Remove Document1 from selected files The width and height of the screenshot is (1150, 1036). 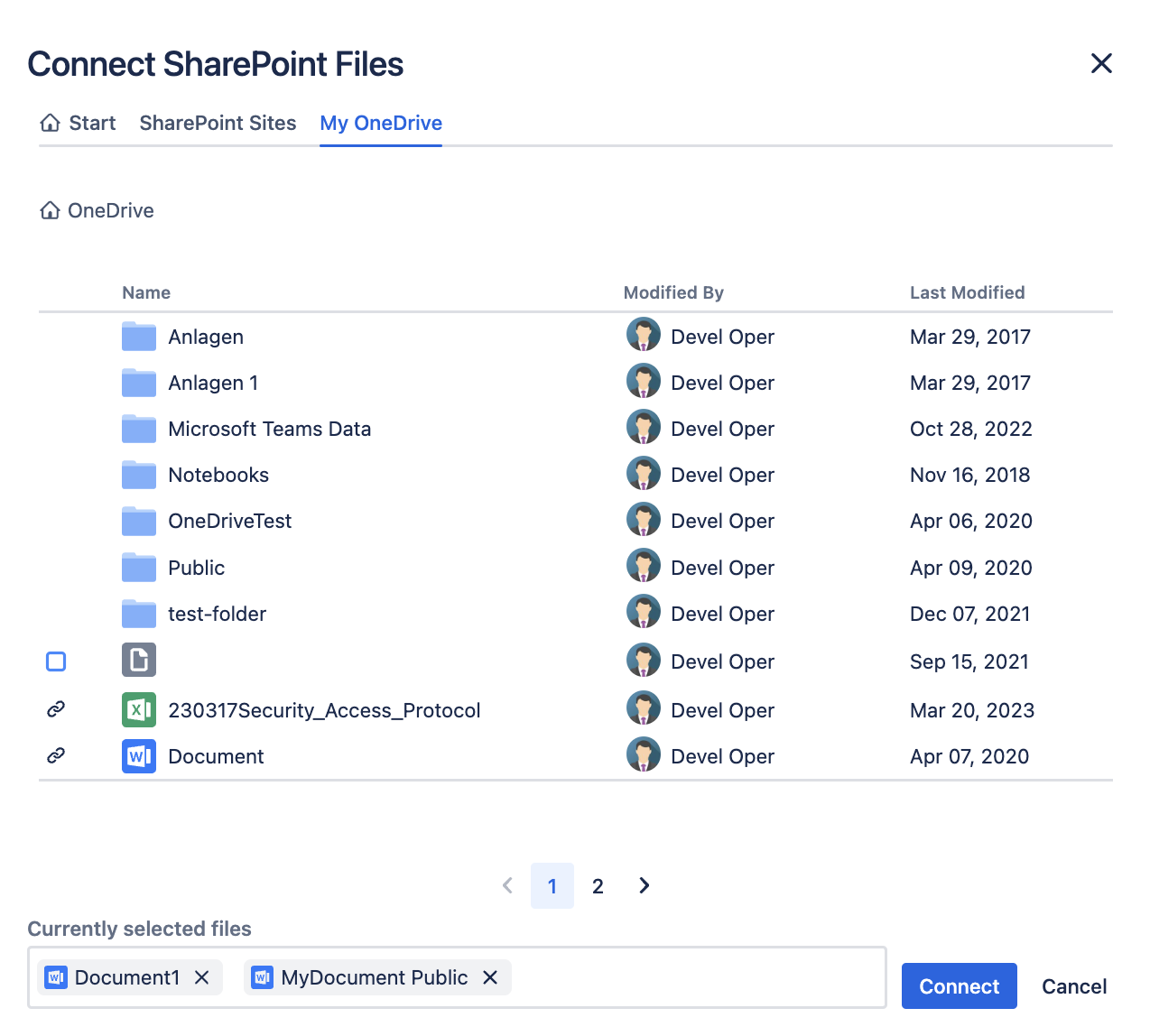[x=202, y=977]
